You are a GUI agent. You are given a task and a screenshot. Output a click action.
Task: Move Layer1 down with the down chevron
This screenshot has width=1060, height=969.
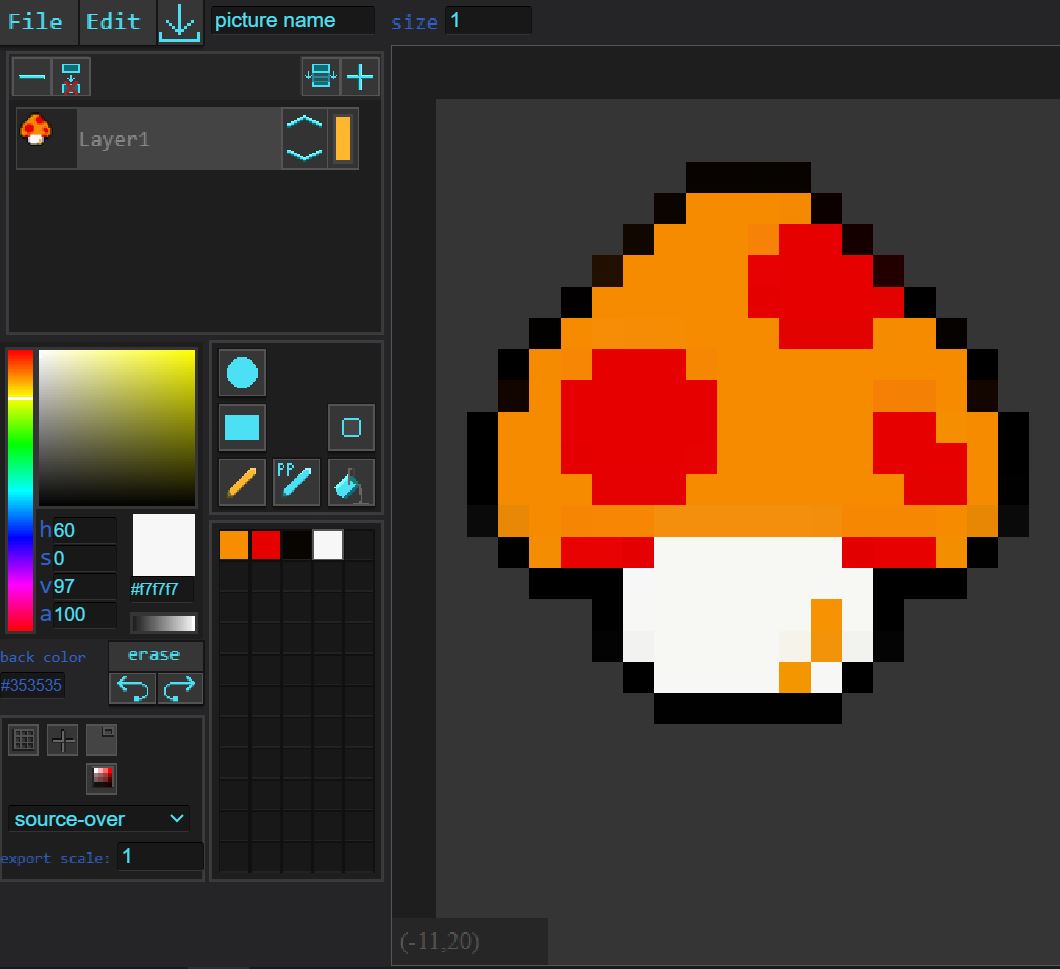pos(304,154)
